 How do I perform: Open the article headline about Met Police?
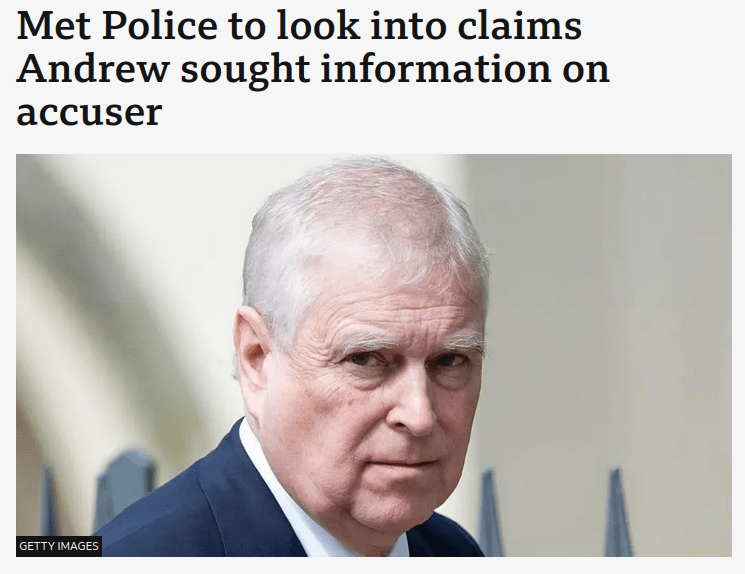pyautogui.click(x=313, y=68)
